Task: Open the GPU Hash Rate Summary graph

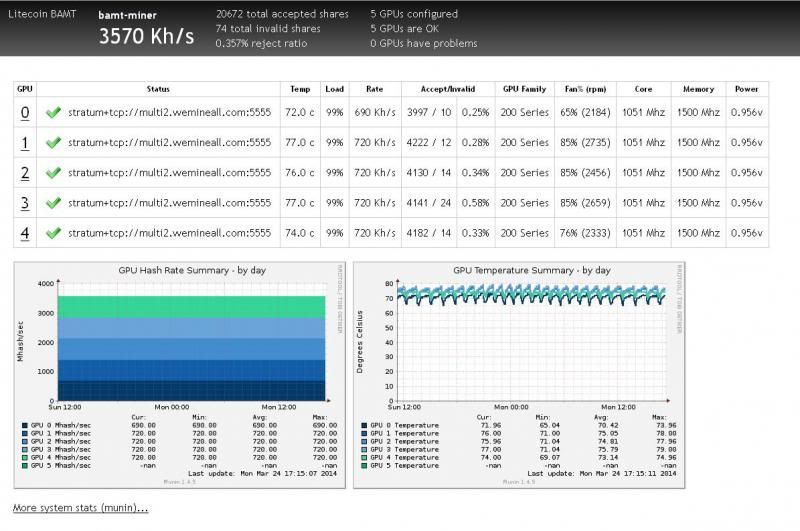Action: [x=180, y=375]
